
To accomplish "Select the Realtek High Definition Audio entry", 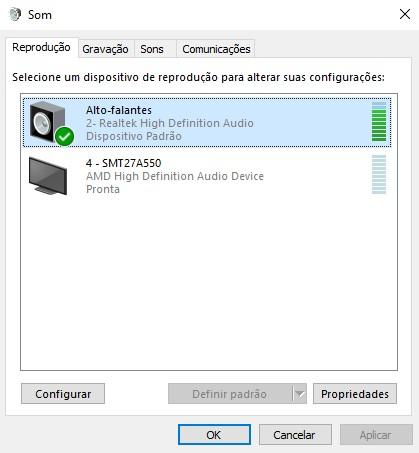I will [x=207, y=123].
